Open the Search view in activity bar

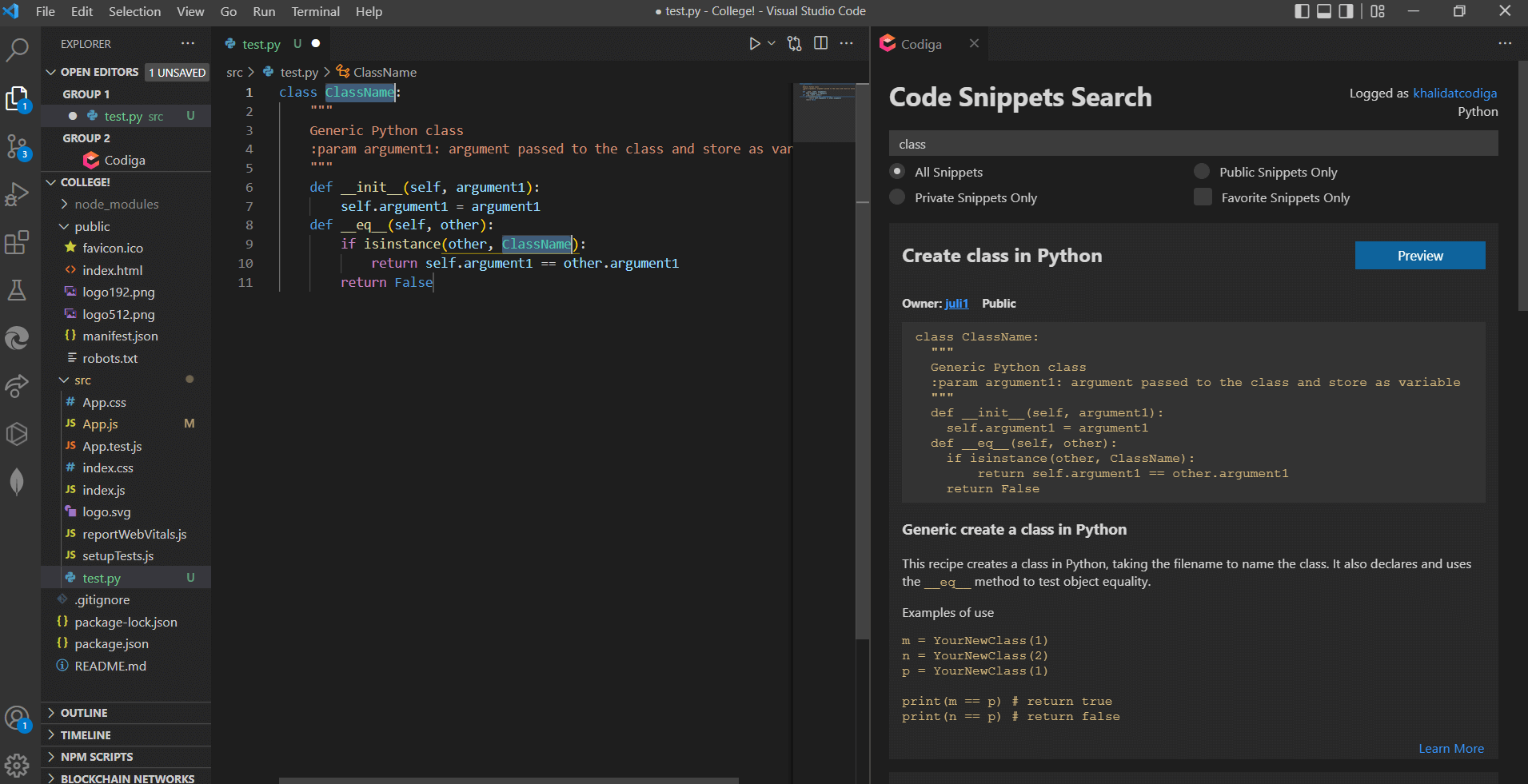[x=17, y=50]
